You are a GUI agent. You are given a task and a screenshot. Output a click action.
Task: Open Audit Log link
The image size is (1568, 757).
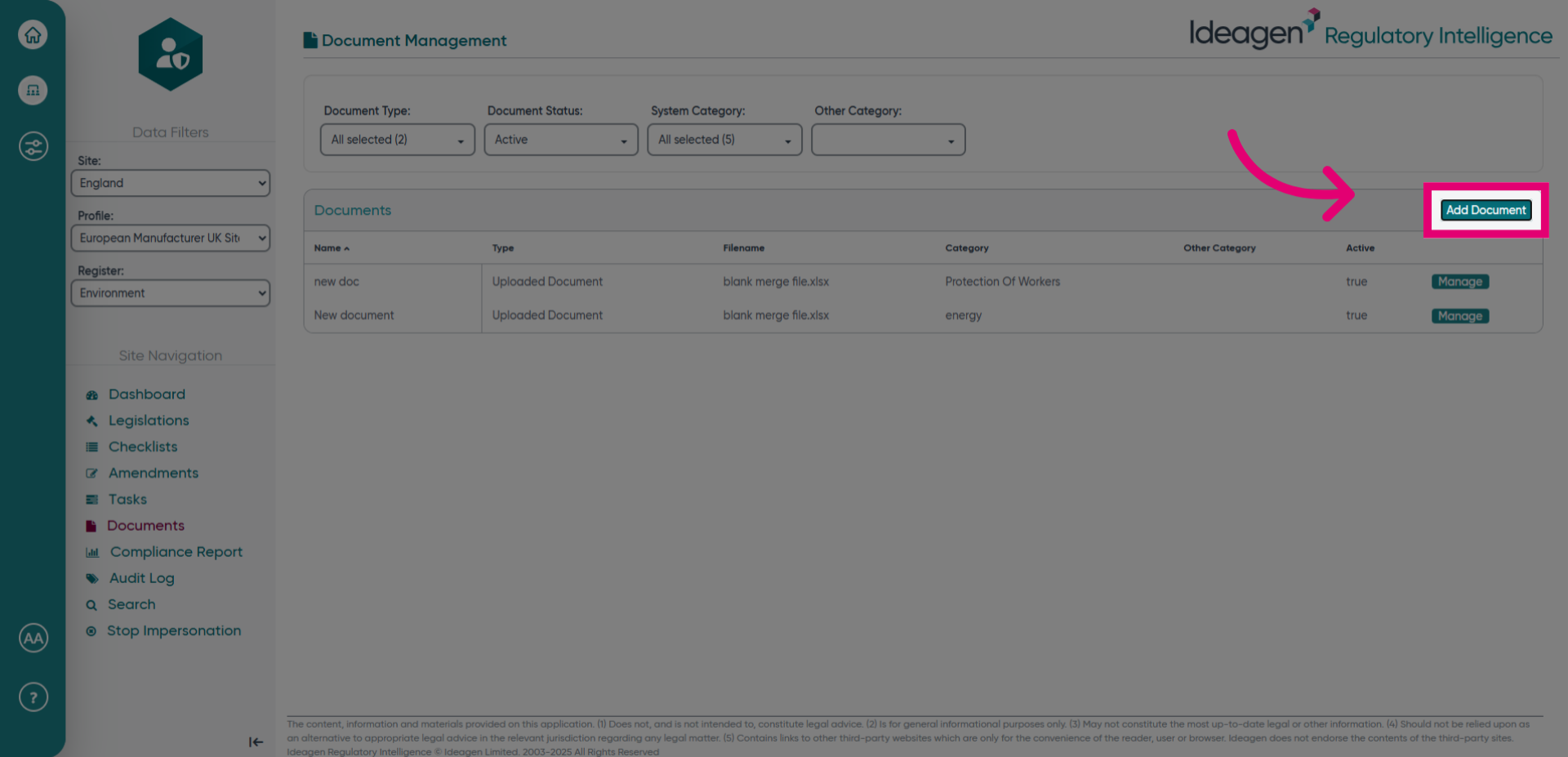coord(142,578)
